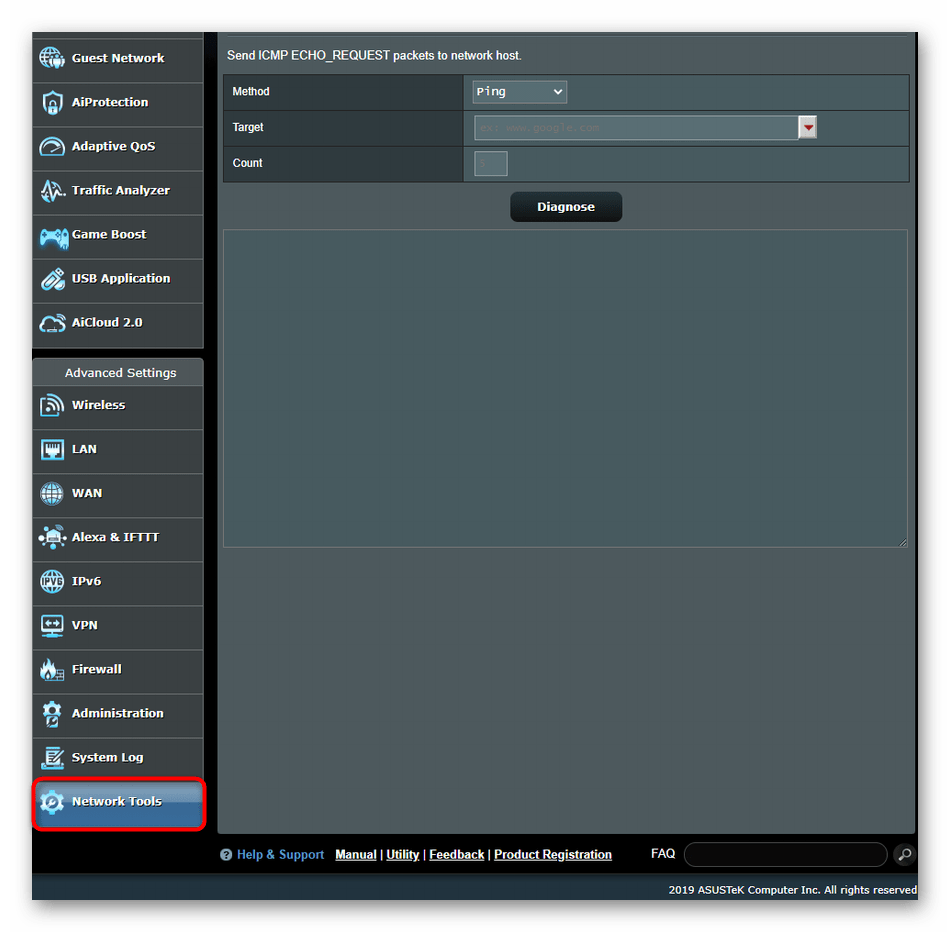Open the Feedback link
This screenshot has height=932, width=950.
pyautogui.click(x=457, y=854)
